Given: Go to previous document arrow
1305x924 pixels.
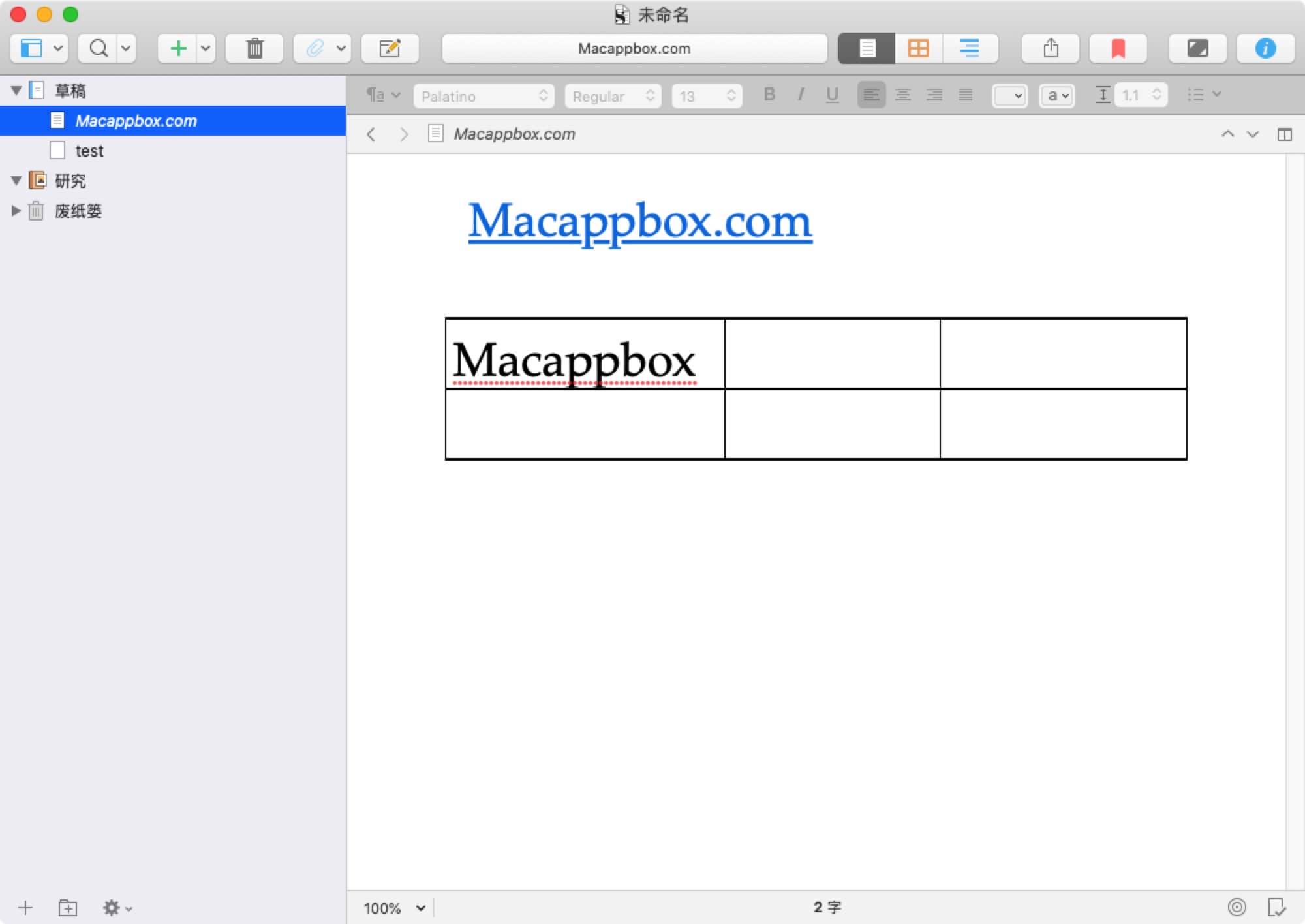Looking at the screenshot, I should [x=1227, y=134].
